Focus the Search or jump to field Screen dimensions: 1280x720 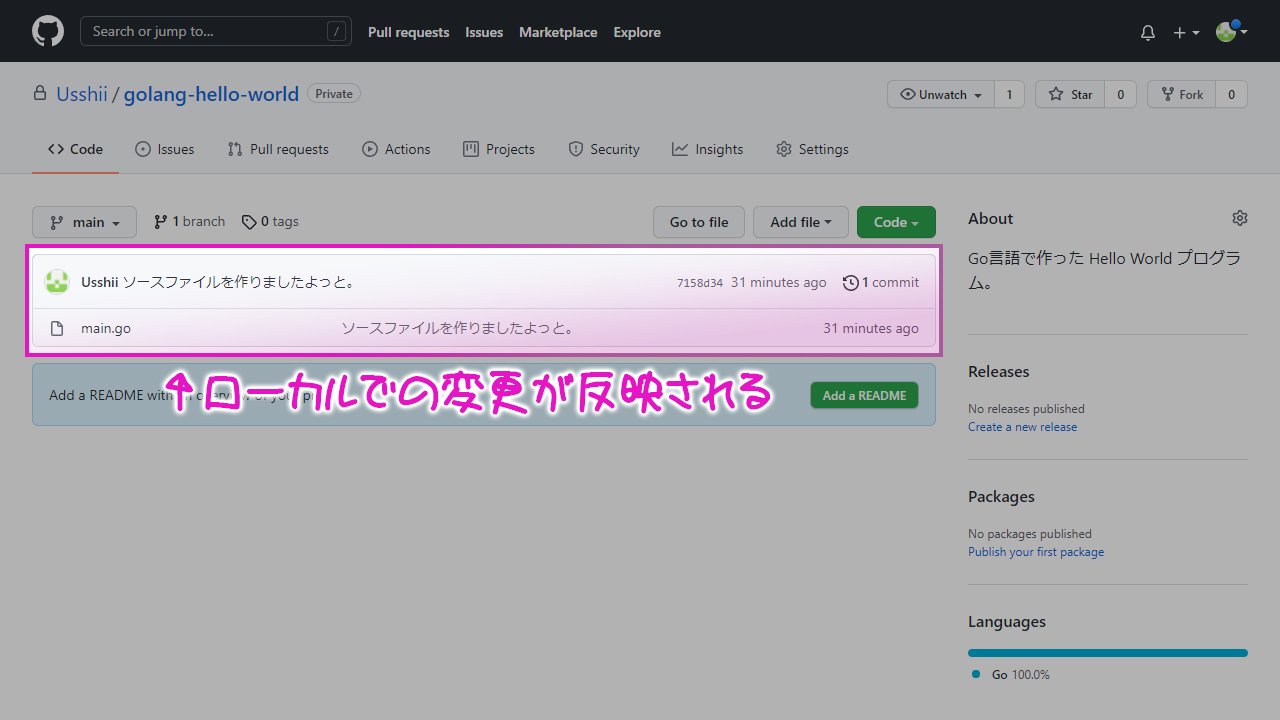216,31
